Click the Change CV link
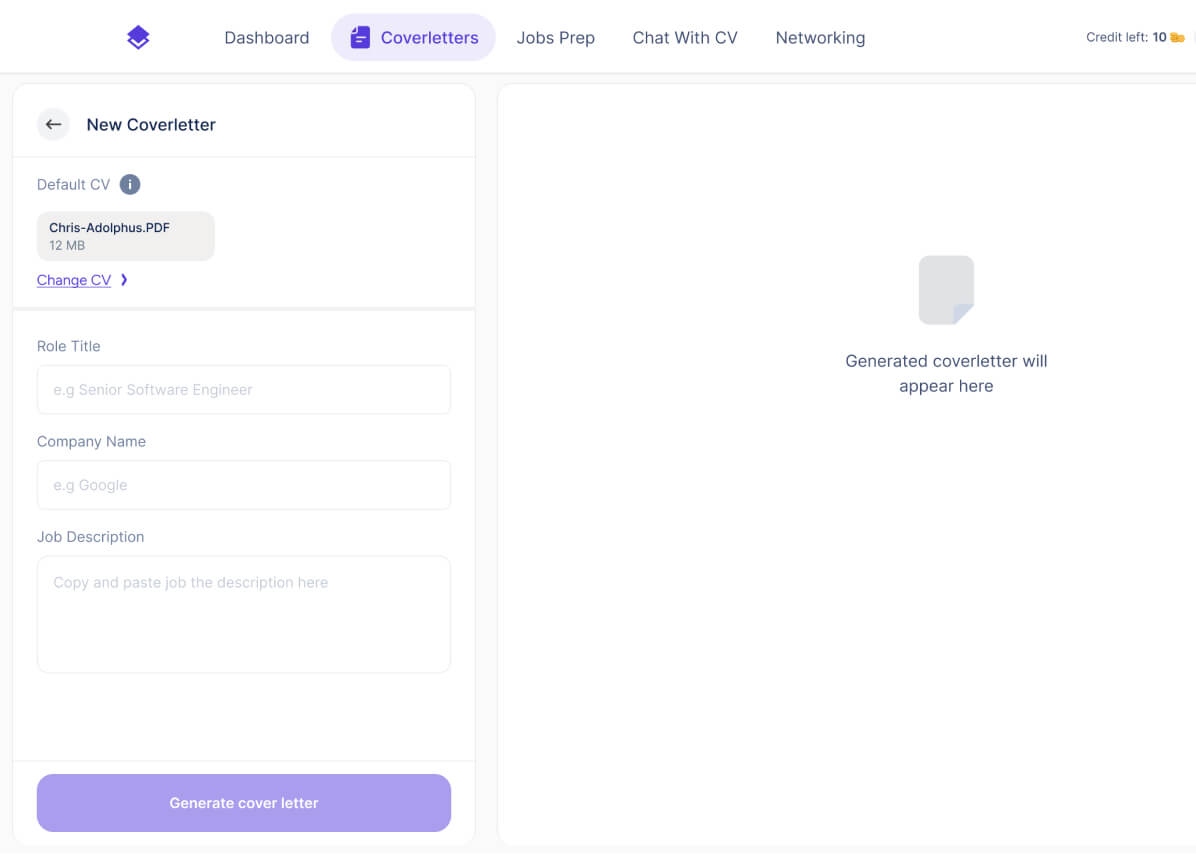 [74, 280]
